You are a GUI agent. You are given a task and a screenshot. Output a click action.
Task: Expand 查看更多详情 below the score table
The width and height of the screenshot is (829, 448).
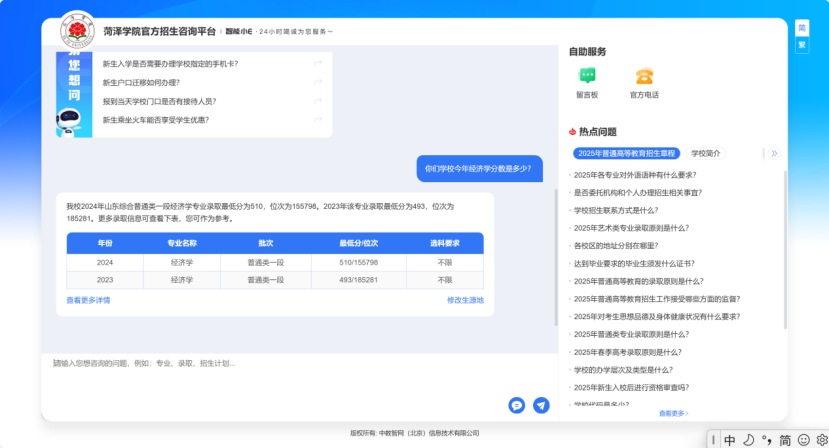88,300
